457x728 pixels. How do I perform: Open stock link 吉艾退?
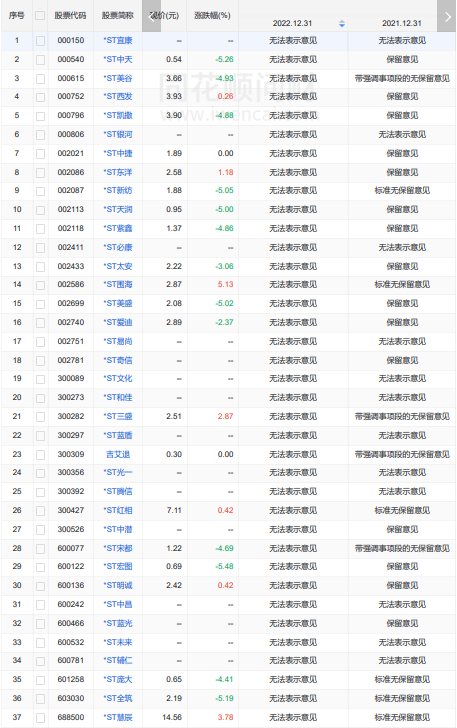[x=118, y=454]
